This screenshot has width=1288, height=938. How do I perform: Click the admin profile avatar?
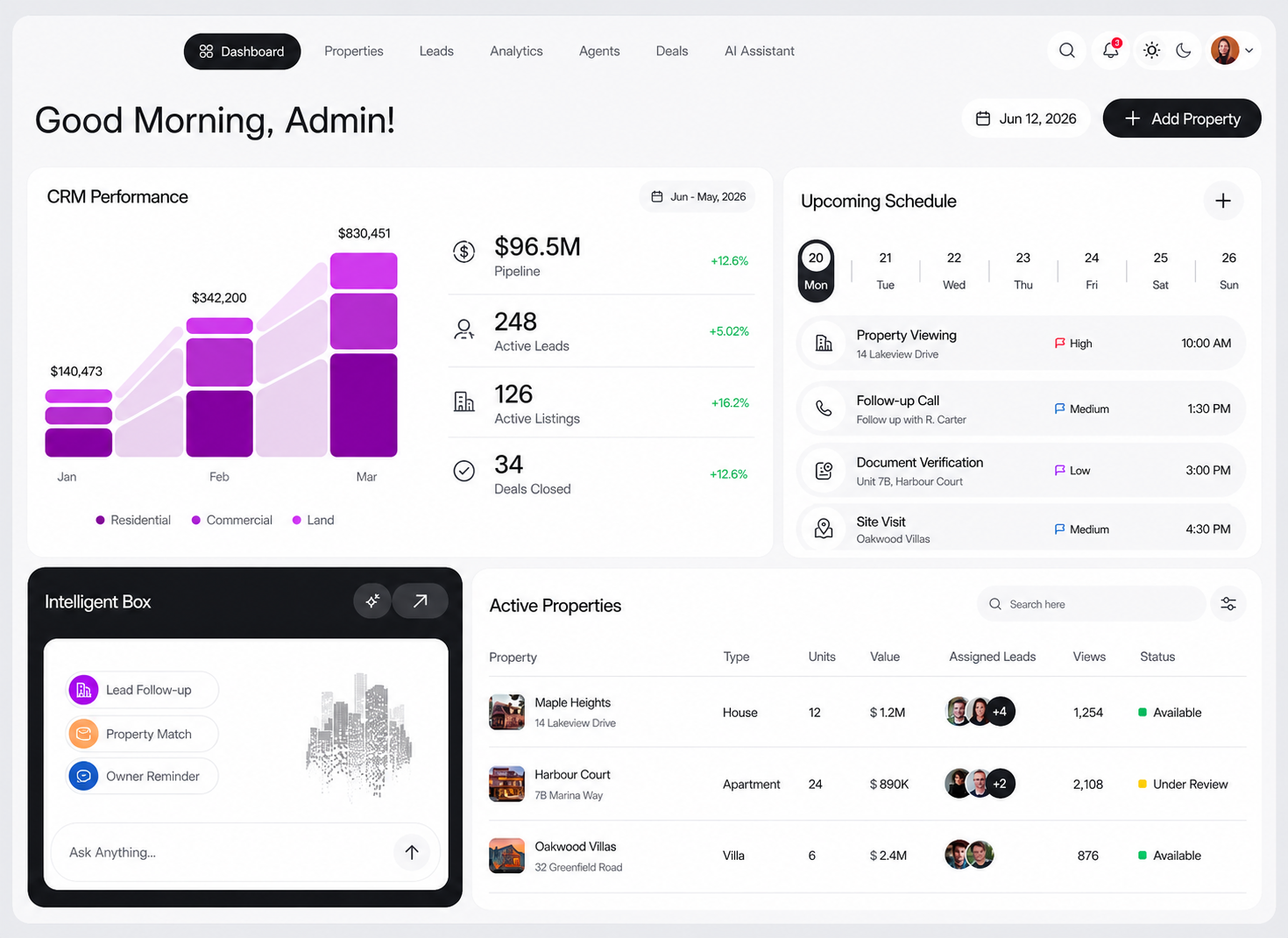[1225, 51]
